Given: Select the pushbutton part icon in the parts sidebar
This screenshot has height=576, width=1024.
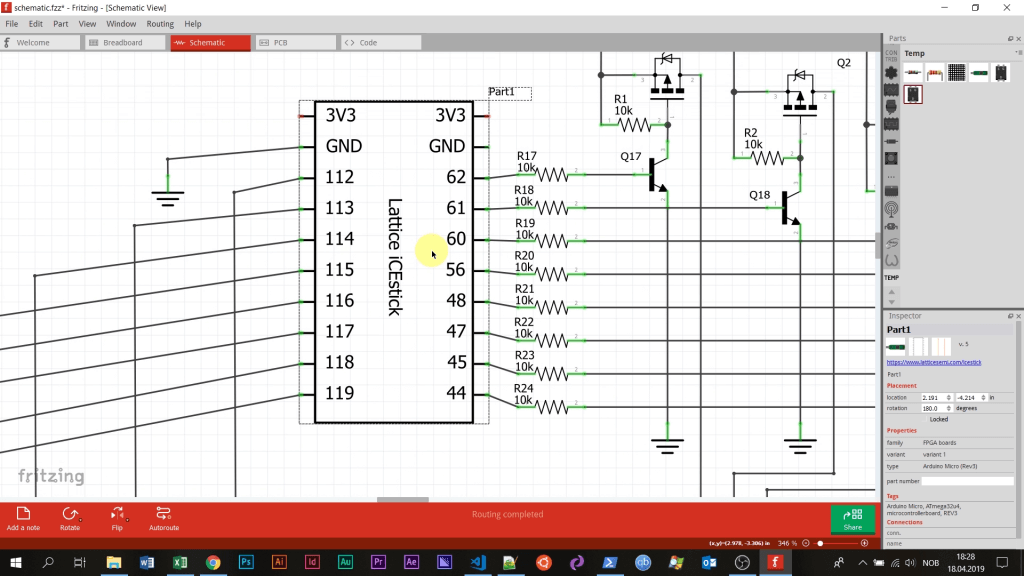Looking at the screenshot, I should [891, 158].
